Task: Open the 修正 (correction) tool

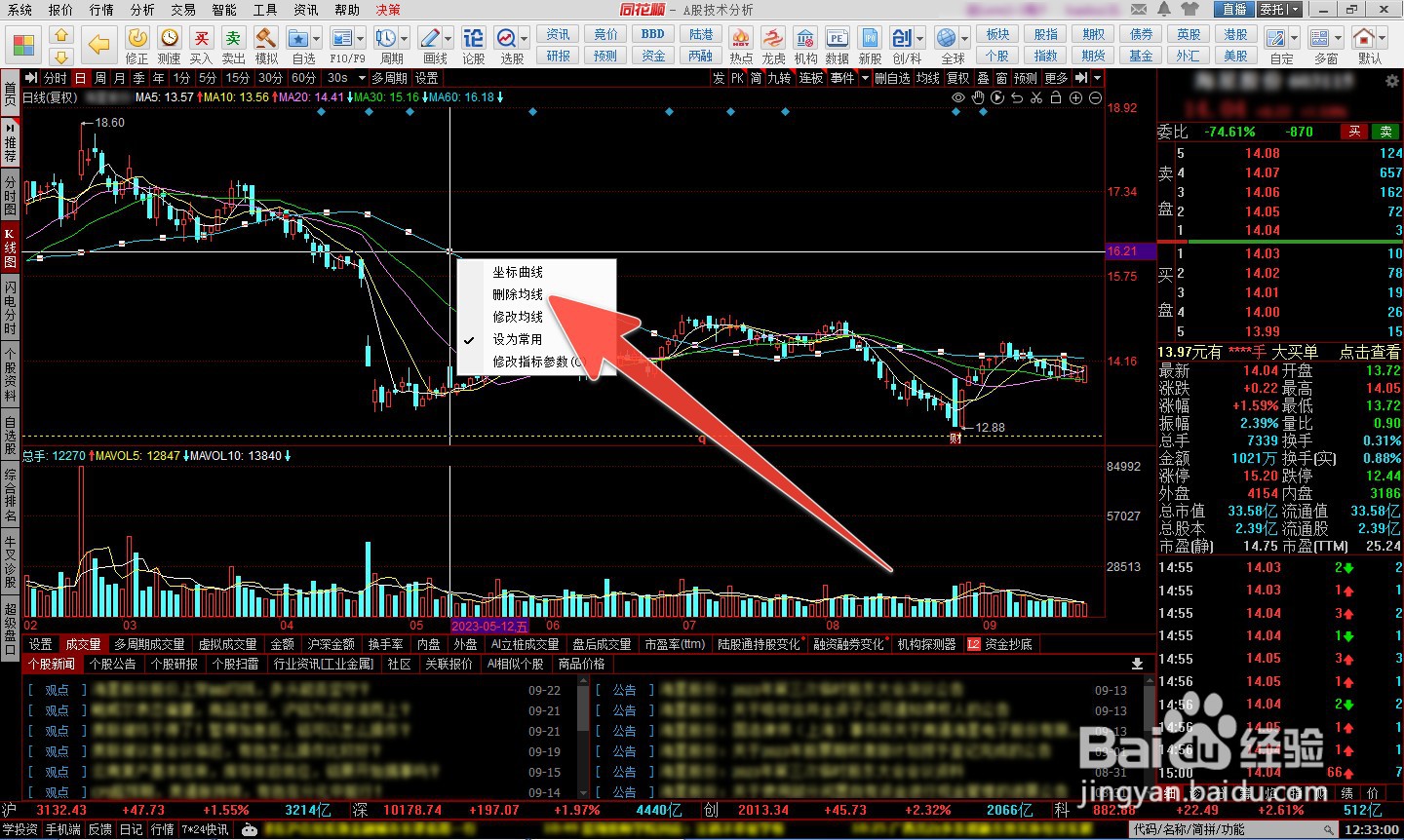Action: pos(137,45)
